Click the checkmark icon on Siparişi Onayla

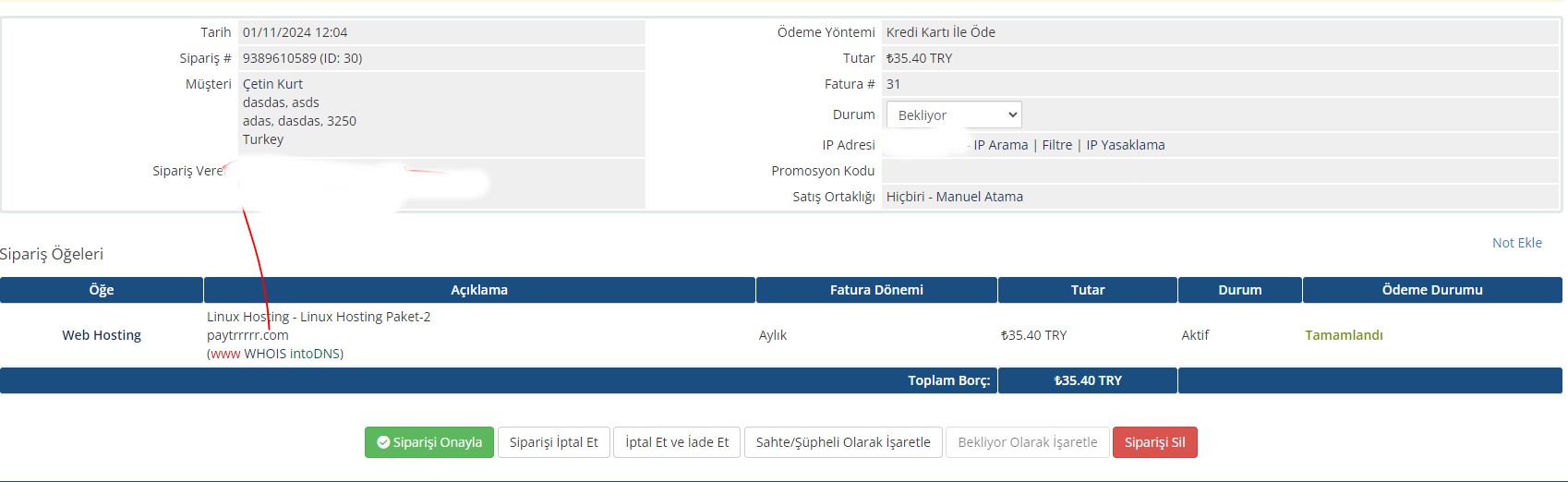[383, 442]
